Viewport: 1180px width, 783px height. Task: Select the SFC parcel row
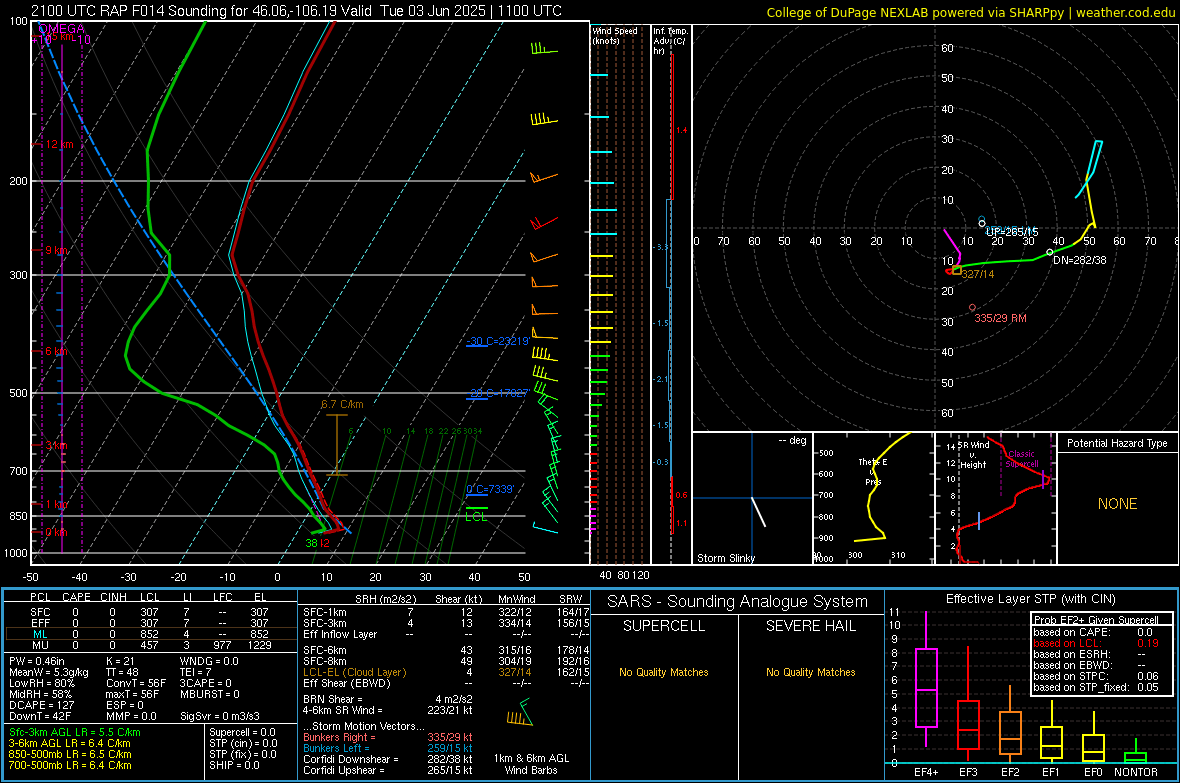(150, 612)
